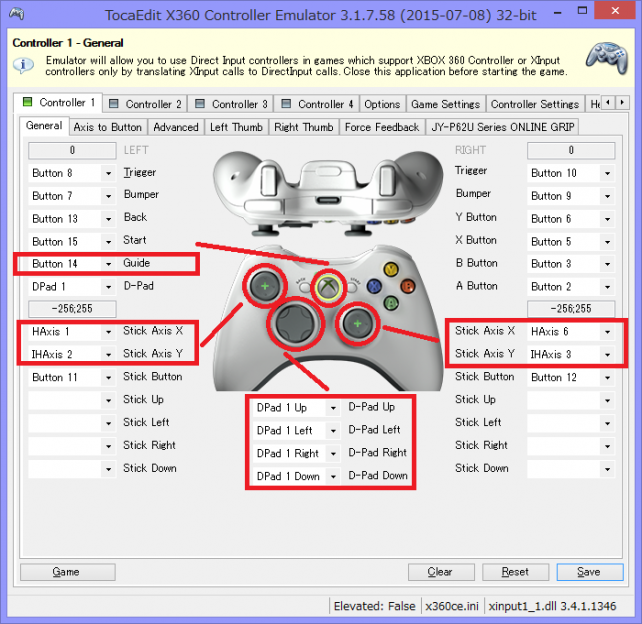Screen dimensions: 642x624
Task: Click the Xbox Guide button on controller image
Action: pyautogui.click(x=327, y=286)
